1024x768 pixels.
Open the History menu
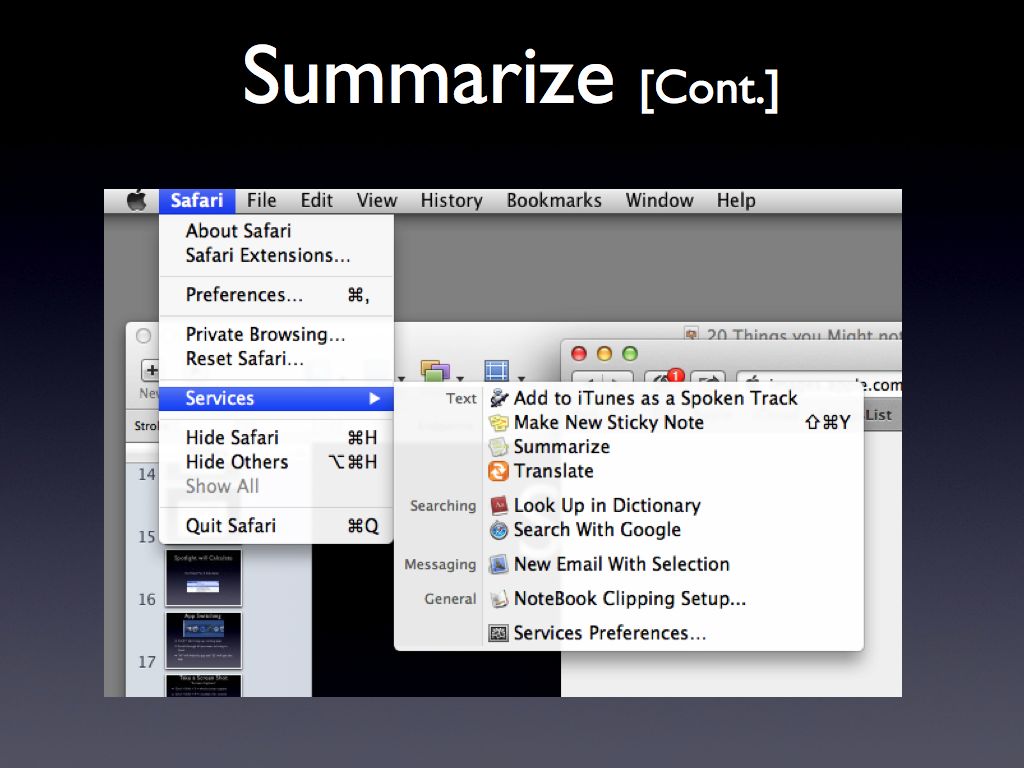451,200
